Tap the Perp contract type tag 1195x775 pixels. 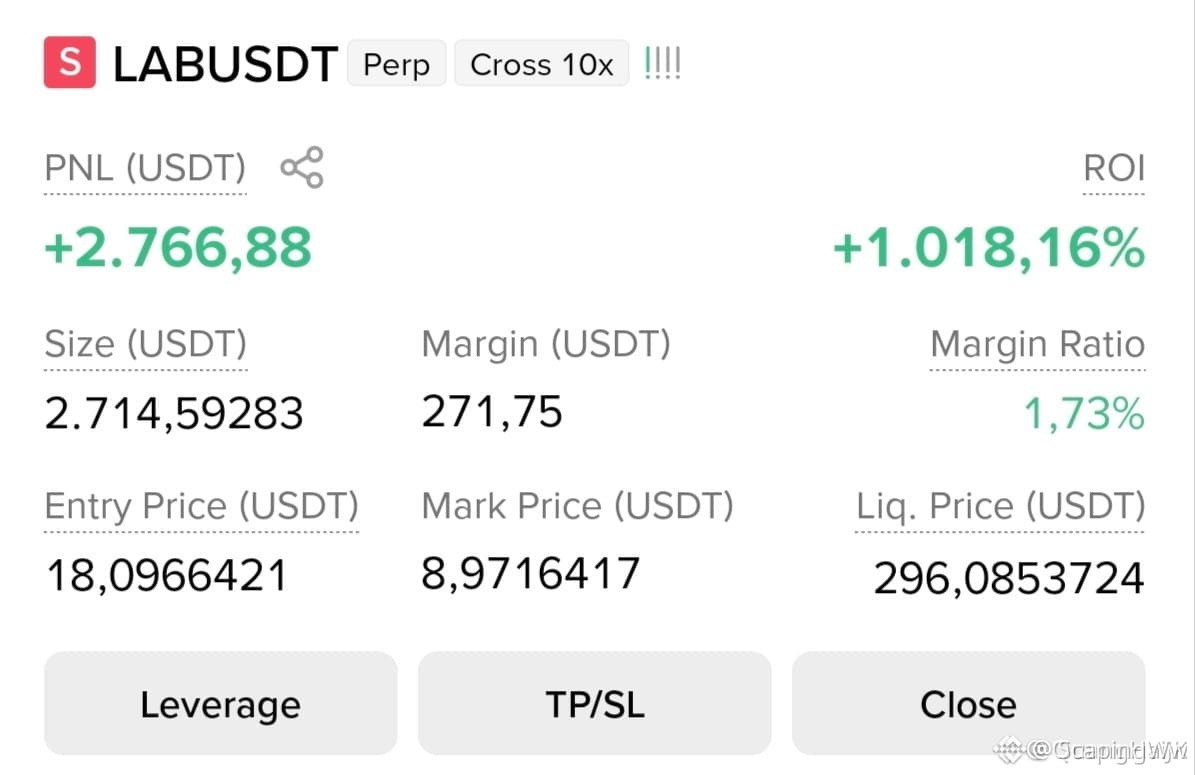click(396, 64)
